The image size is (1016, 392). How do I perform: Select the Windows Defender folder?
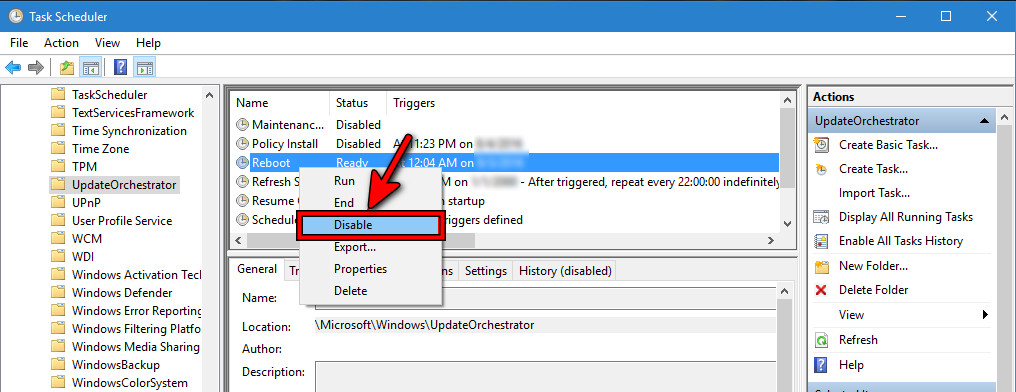(x=122, y=293)
